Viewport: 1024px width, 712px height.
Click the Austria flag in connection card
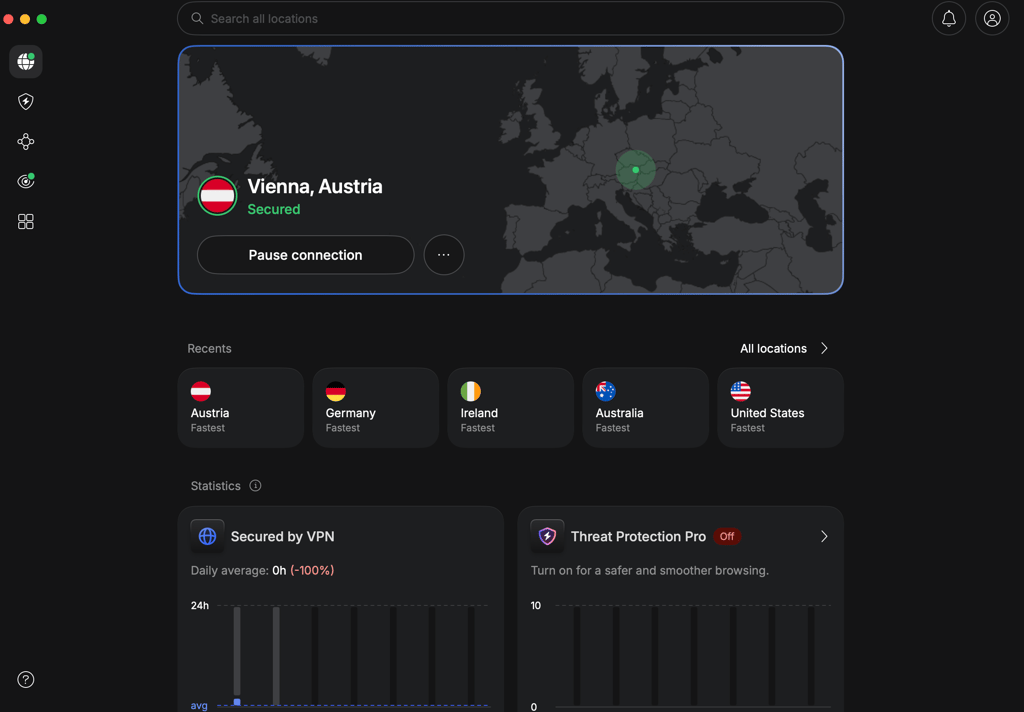point(217,195)
